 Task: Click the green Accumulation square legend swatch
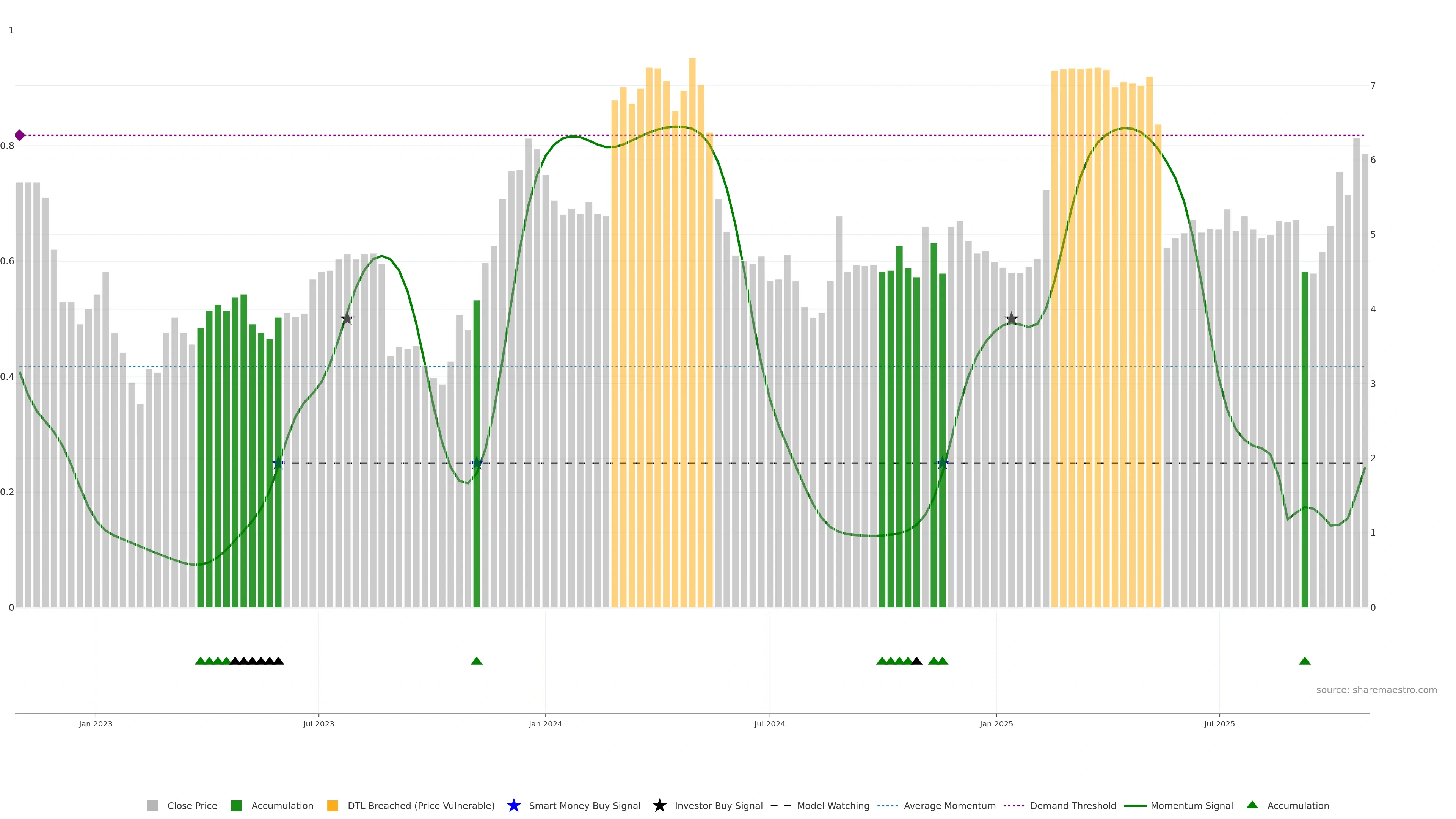[x=236, y=805]
